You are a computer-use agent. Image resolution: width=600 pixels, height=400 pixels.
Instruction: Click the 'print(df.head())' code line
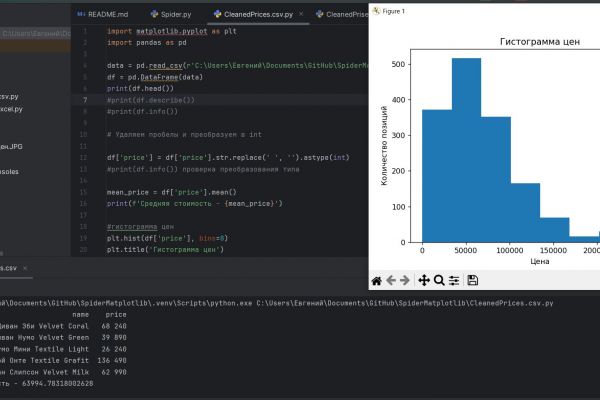[x=140, y=88]
